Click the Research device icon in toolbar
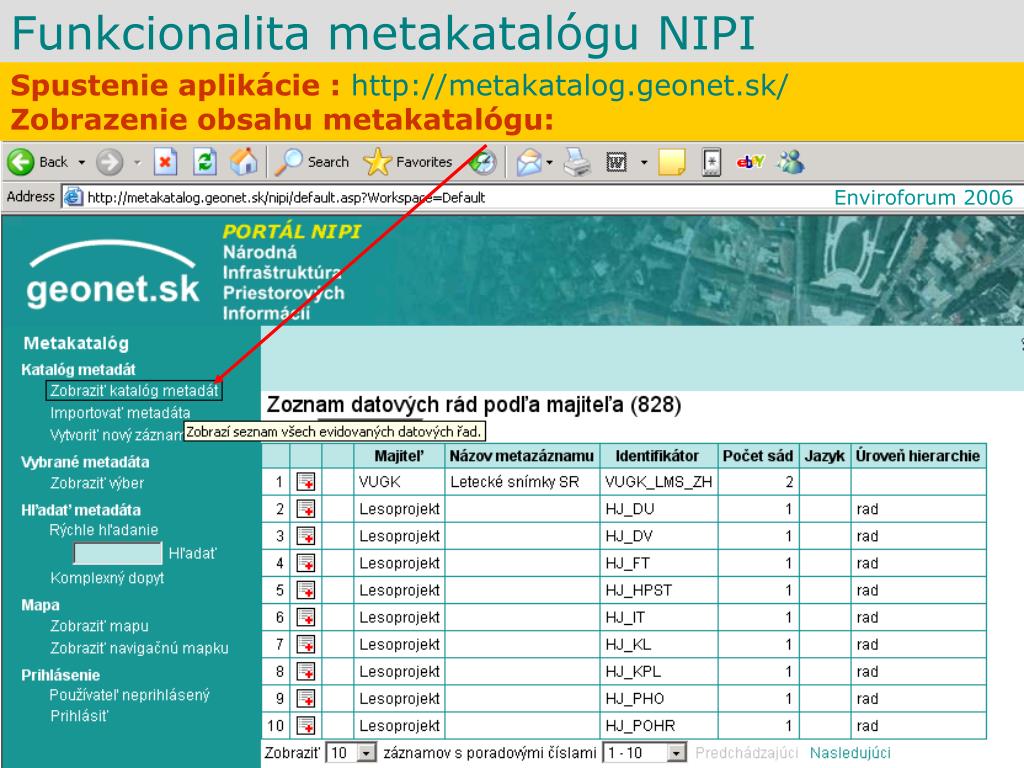The height and width of the screenshot is (768, 1024). [712, 162]
